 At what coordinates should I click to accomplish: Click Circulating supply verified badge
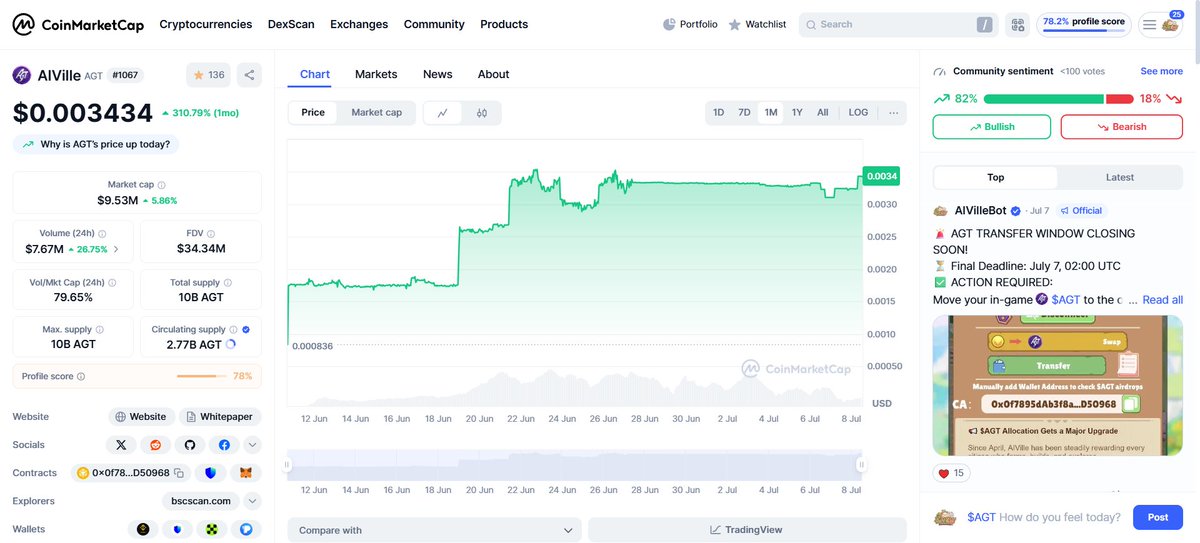(246, 329)
